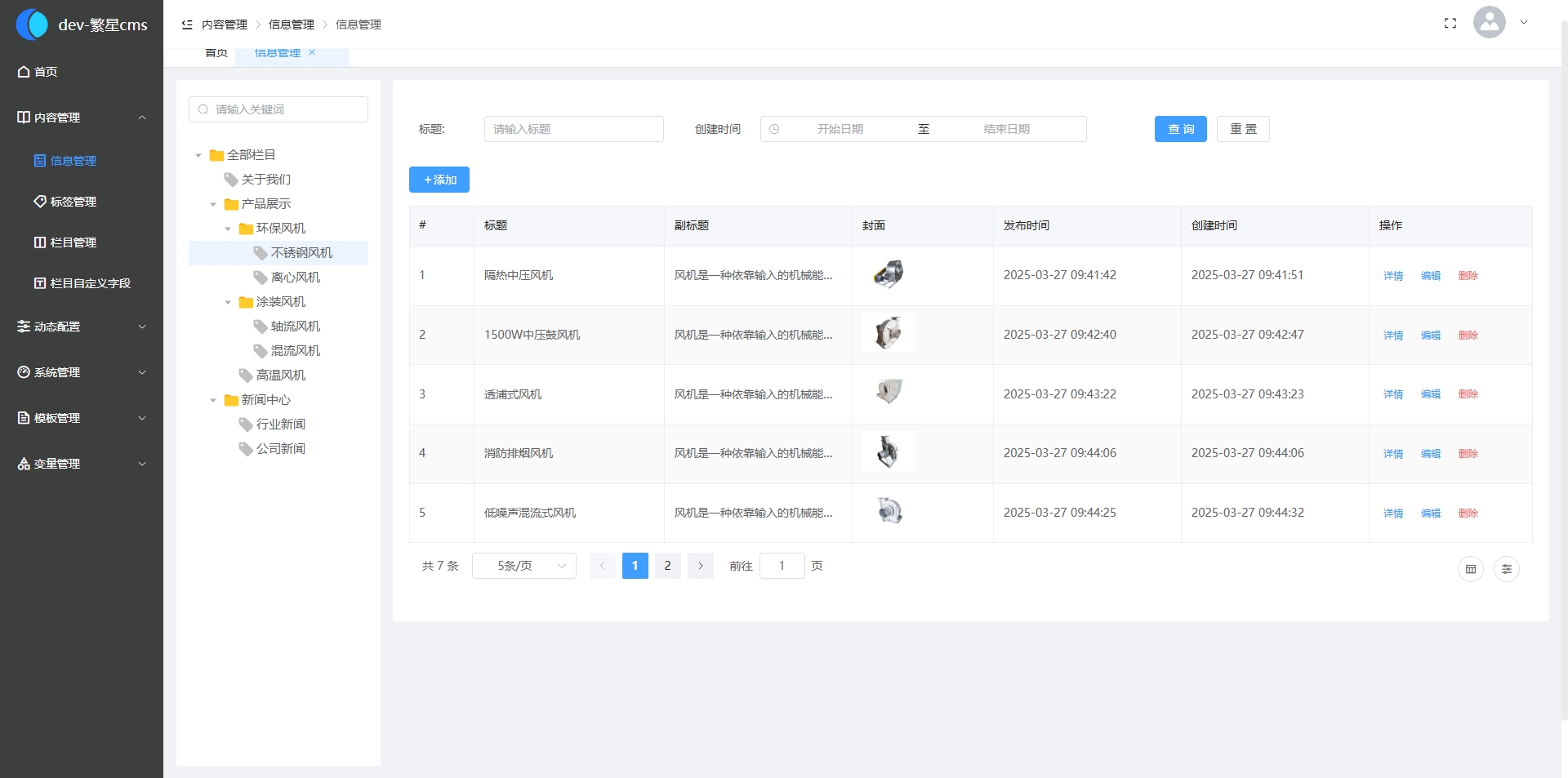Image resolution: width=1568 pixels, height=778 pixels.
Task: Expand the 动态配置 sidebar section
Action: [82, 327]
